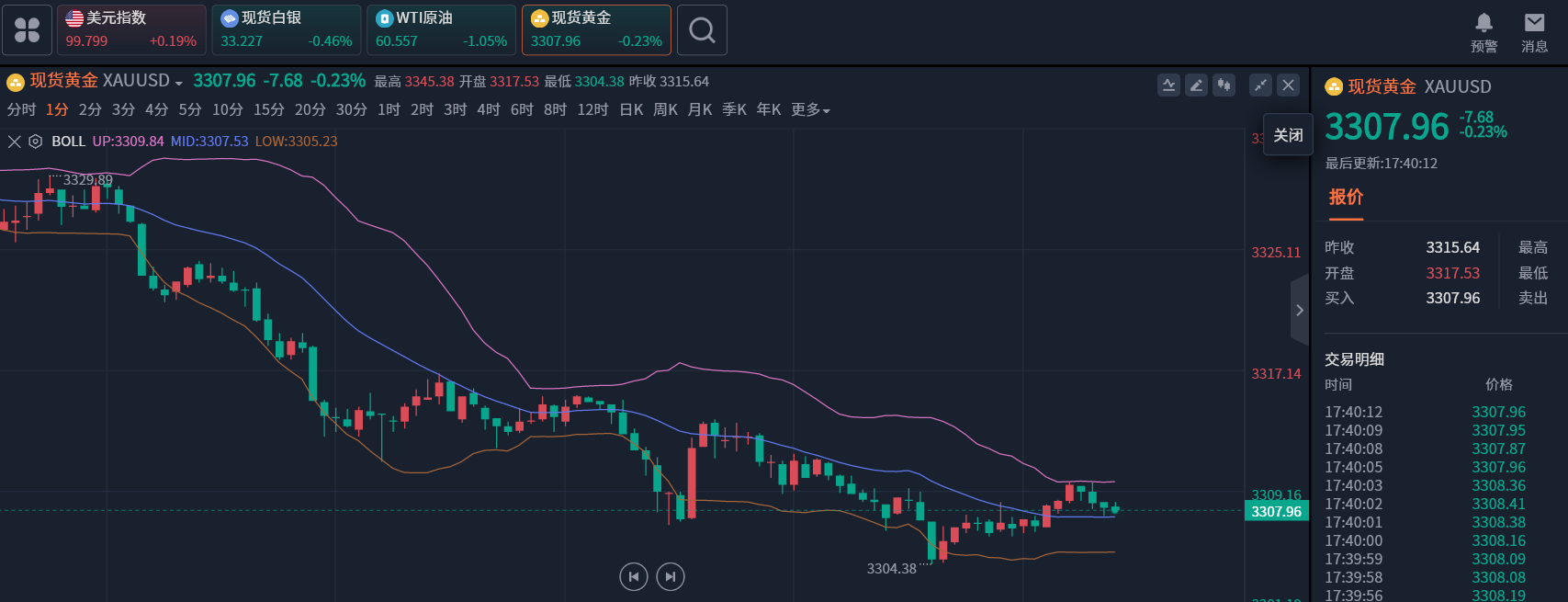The image size is (1568, 602).
Task: Open the indicator line-chart tool icon
Action: coord(1168,85)
